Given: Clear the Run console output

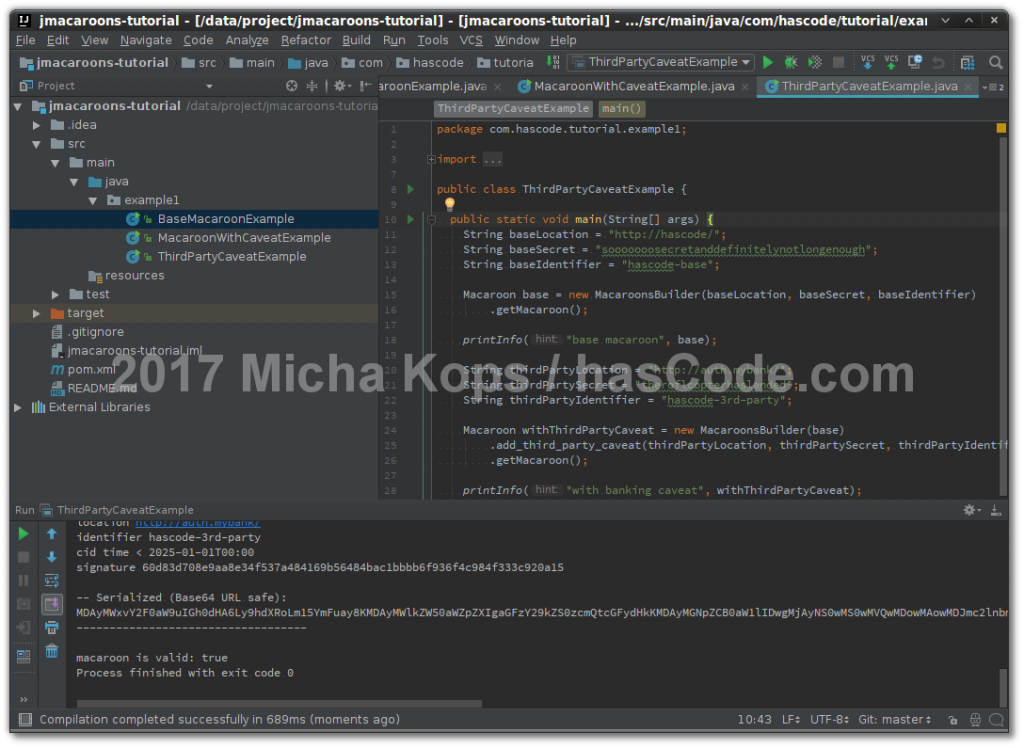Looking at the screenshot, I should click(x=53, y=652).
